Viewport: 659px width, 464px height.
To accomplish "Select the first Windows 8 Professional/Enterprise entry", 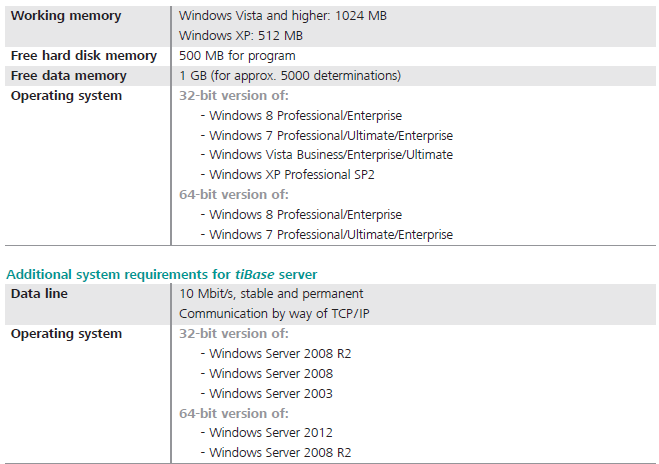I will coord(302,116).
